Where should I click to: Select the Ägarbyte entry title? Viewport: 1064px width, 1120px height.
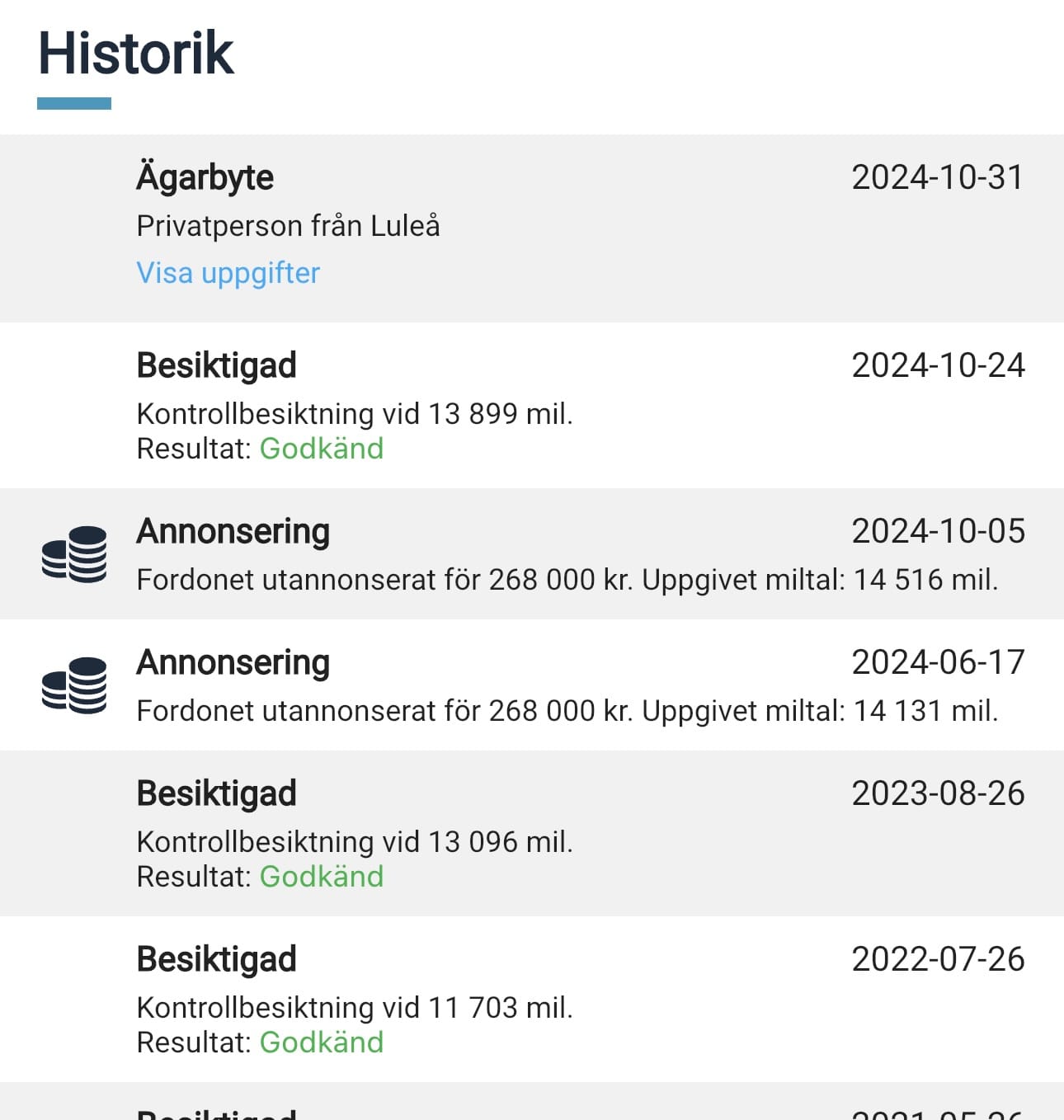205,177
